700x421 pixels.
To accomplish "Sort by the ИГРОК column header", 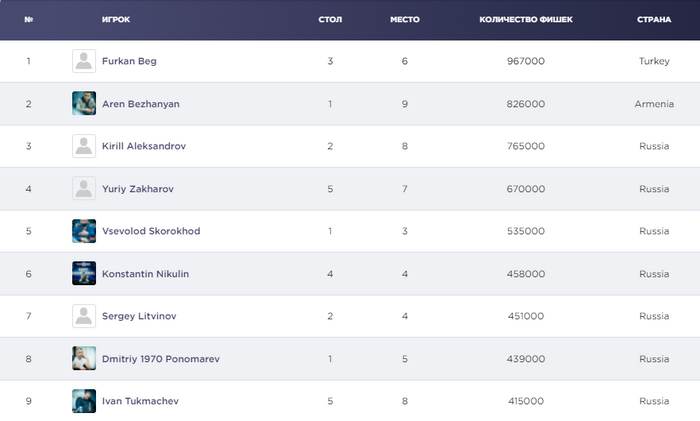I will click(116, 19).
